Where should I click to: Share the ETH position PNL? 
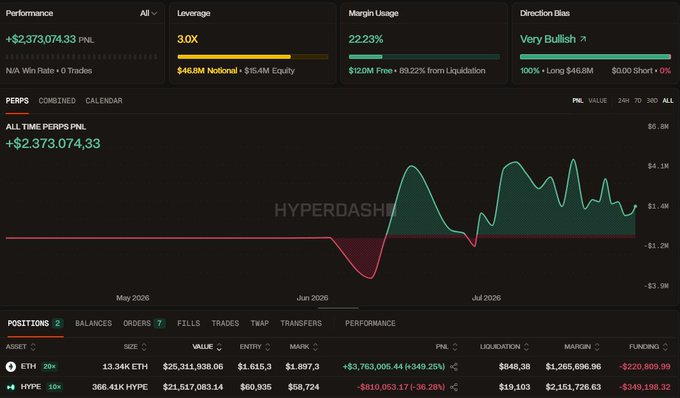[454, 367]
